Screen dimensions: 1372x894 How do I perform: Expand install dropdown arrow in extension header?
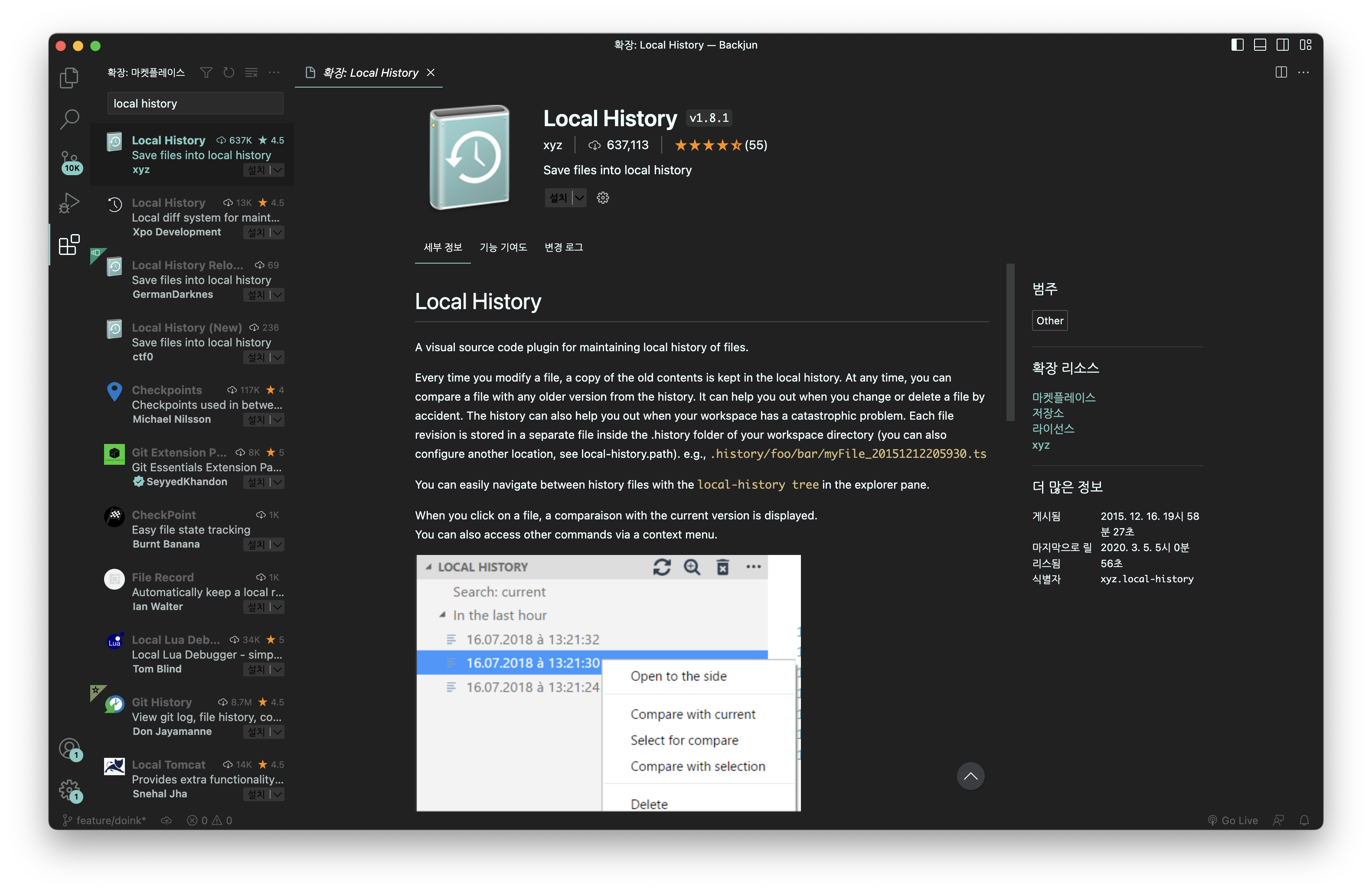click(x=579, y=198)
